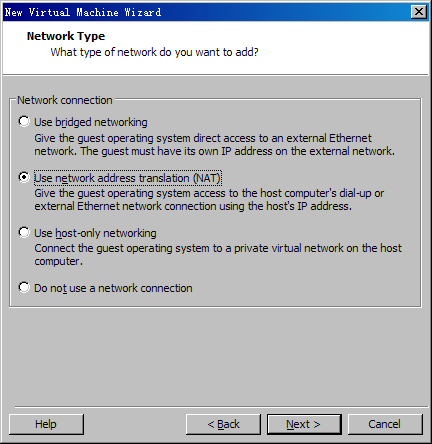Cancel the New Virtual Machine Wizard
Image resolution: width=432 pixels, height=444 pixels.
pos(385,424)
